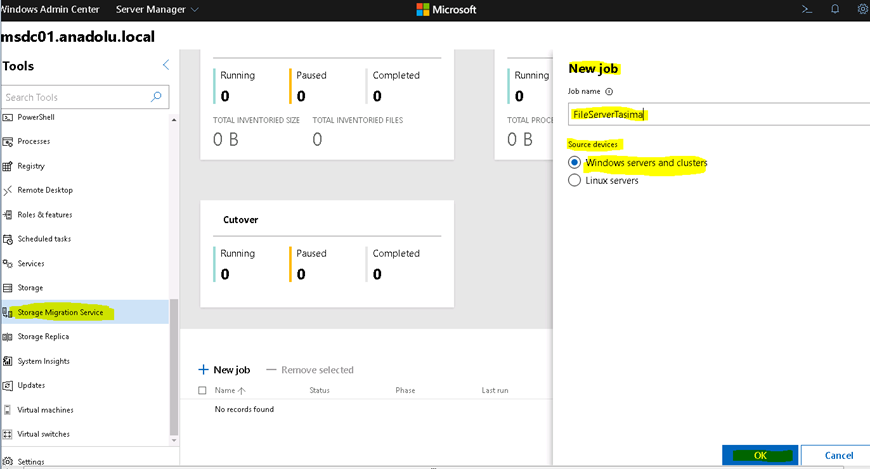Open System Insights tool

pyautogui.click(x=44, y=361)
